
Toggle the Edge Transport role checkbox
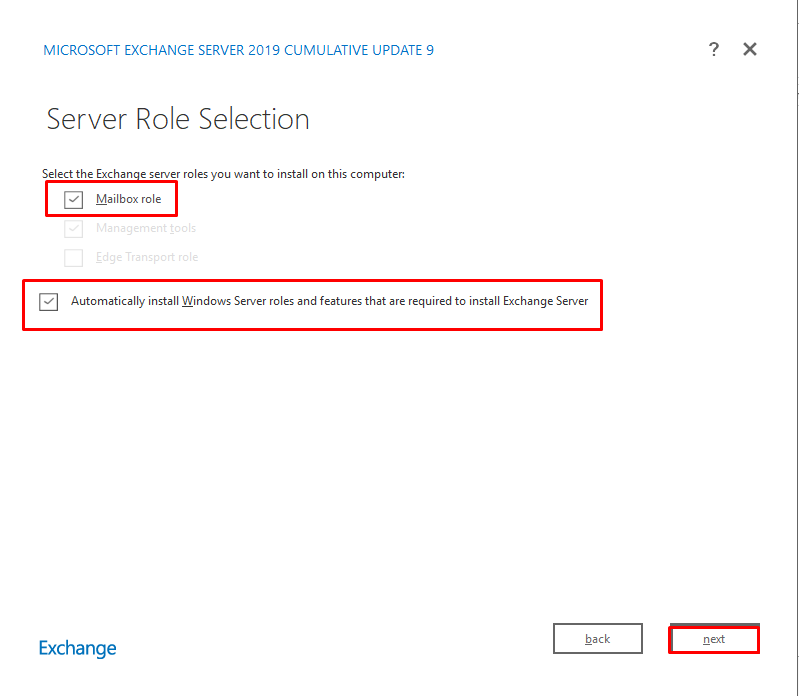(73, 257)
